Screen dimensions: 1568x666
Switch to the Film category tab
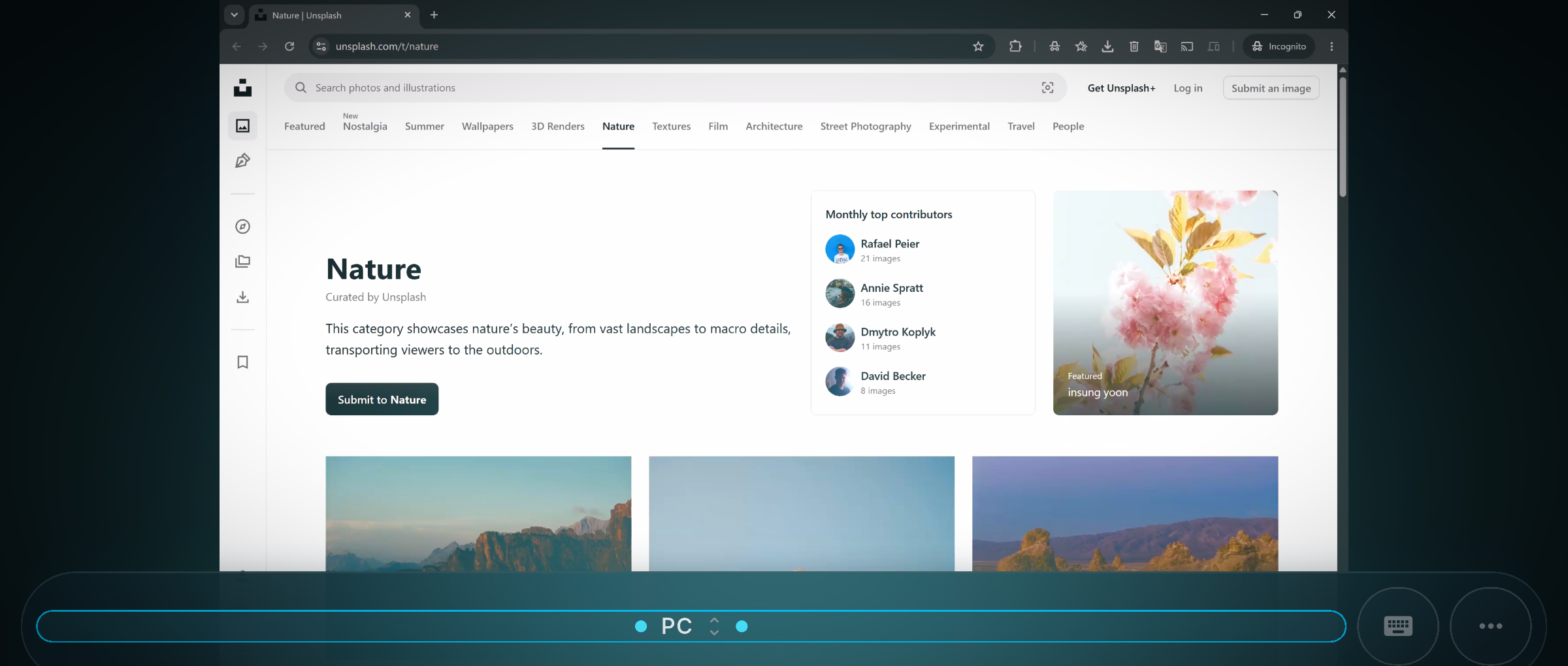pos(718,126)
